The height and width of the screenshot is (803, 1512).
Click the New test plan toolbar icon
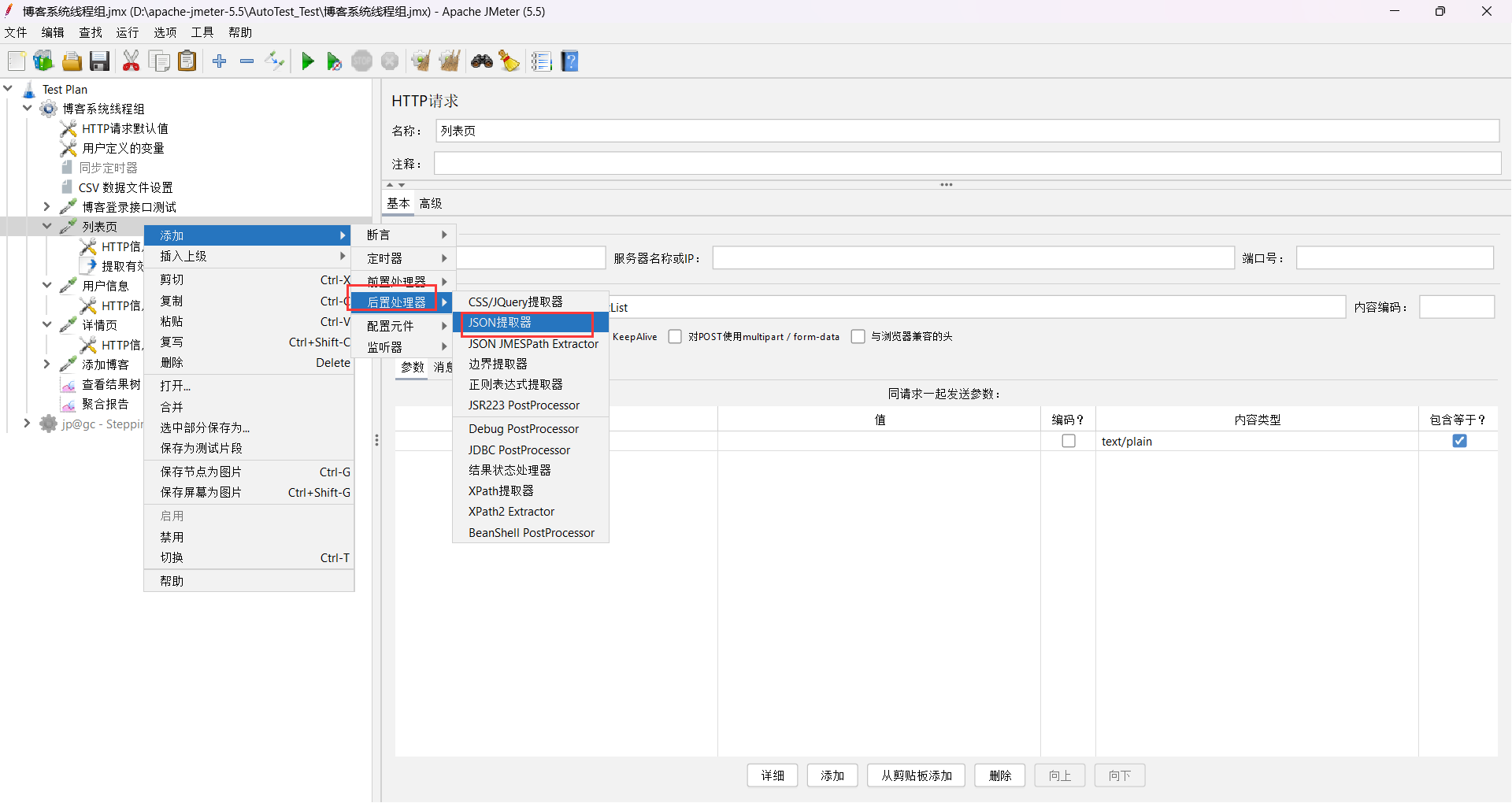coord(17,61)
